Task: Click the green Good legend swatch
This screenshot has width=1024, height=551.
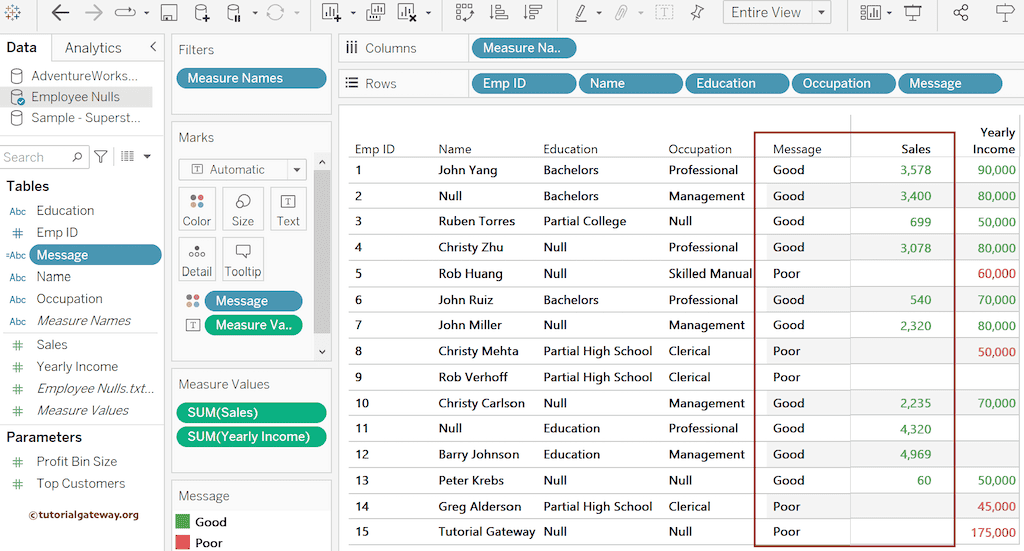Action: tap(183, 521)
